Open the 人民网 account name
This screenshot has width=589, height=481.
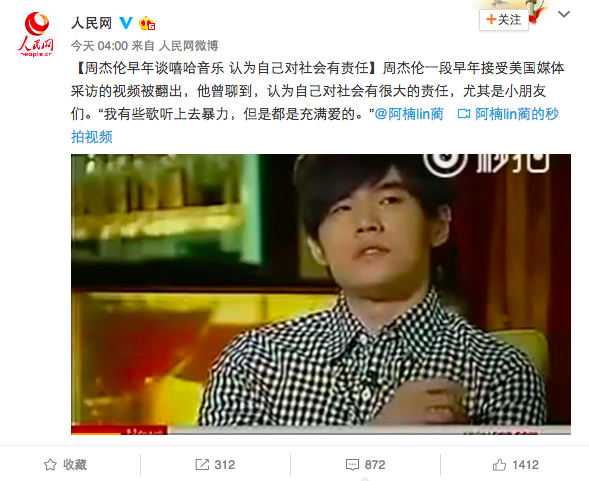92,23
